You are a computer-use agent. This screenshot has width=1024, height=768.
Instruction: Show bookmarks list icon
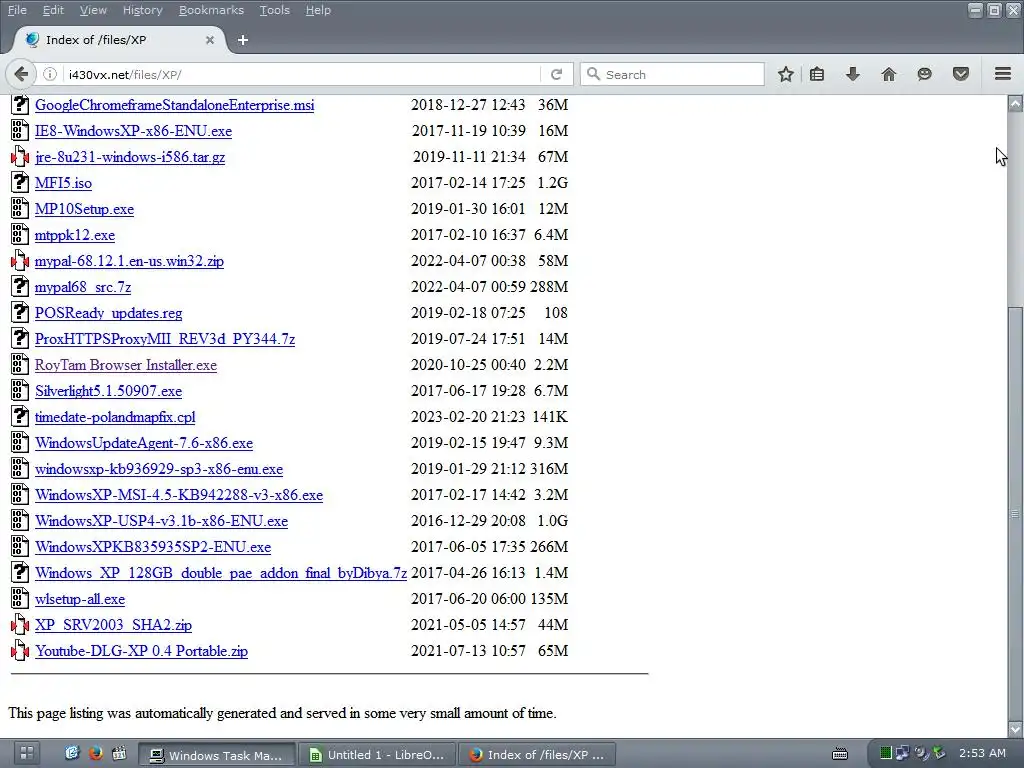point(816,74)
